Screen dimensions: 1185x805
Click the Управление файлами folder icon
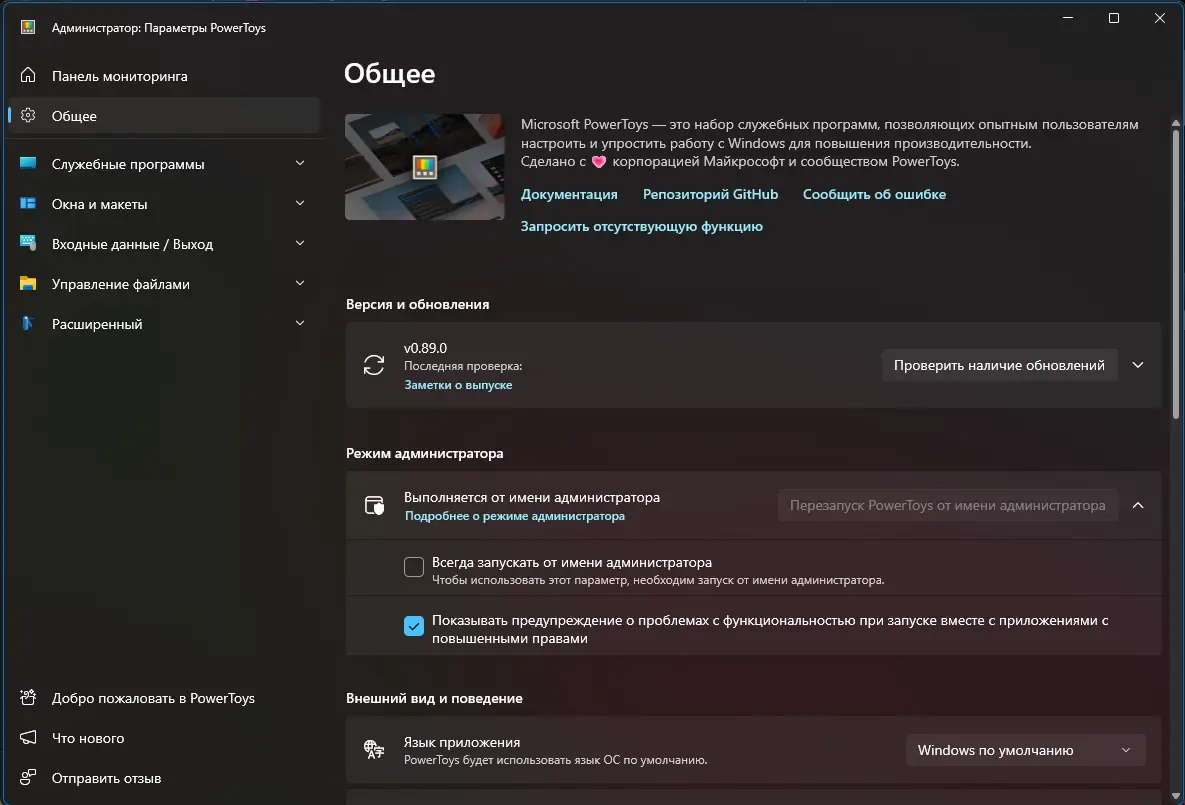click(28, 283)
